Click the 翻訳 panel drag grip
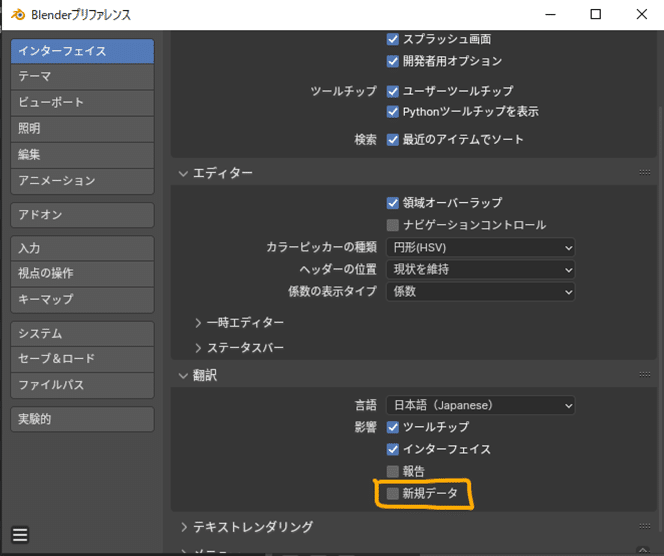The height and width of the screenshot is (556, 664). point(645,374)
